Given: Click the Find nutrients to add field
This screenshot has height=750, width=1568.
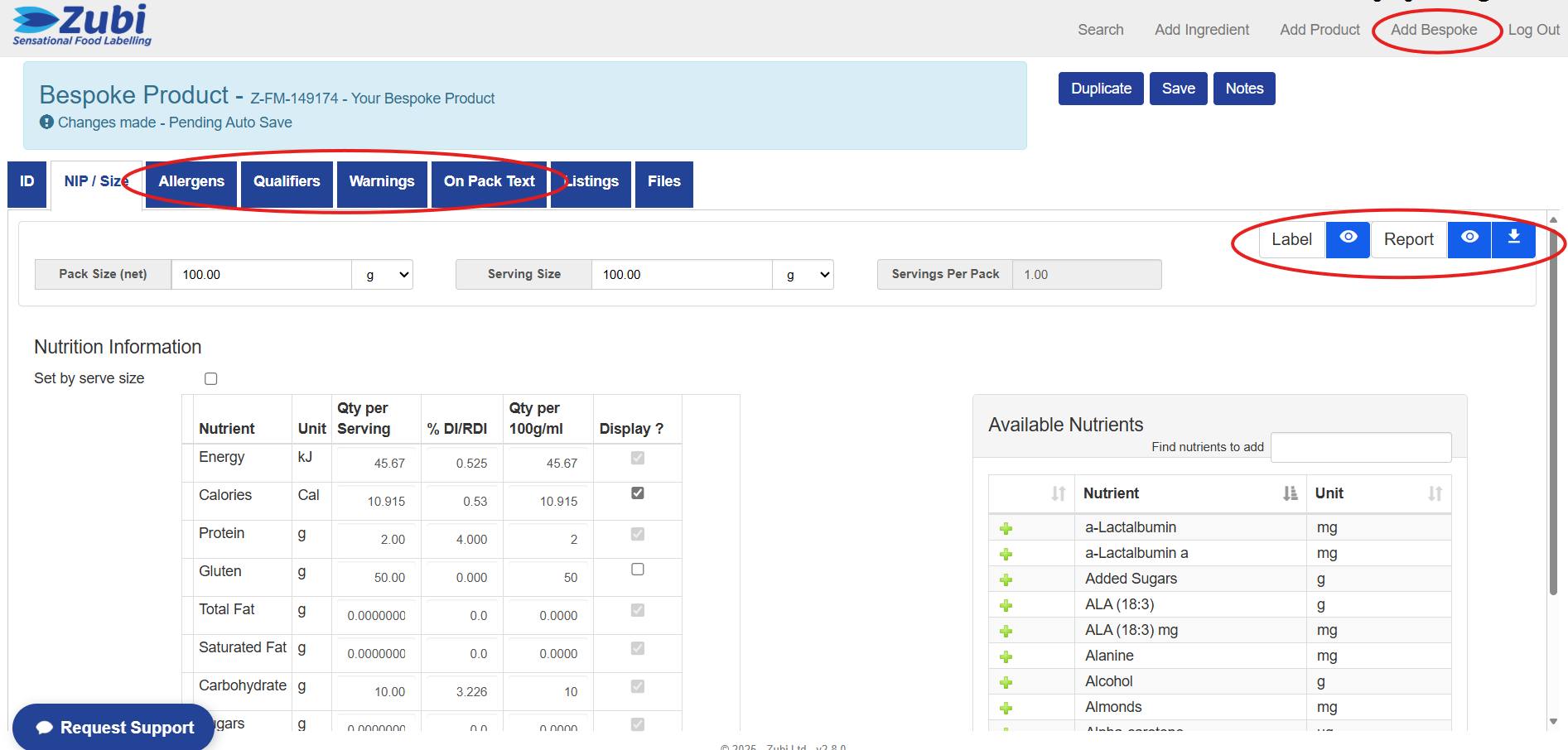Looking at the screenshot, I should [x=1361, y=447].
